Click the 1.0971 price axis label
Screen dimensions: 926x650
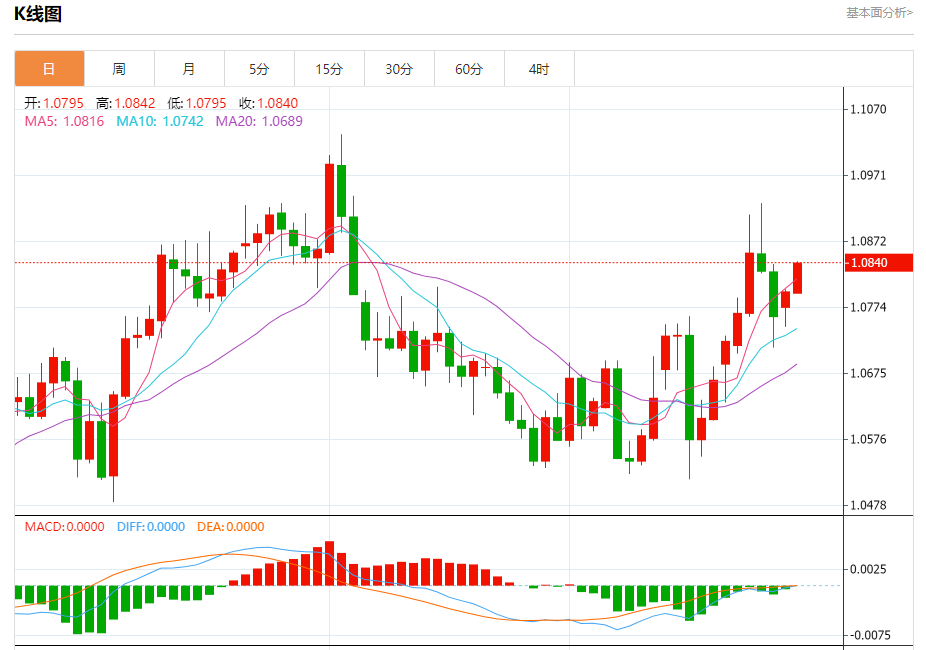point(868,175)
